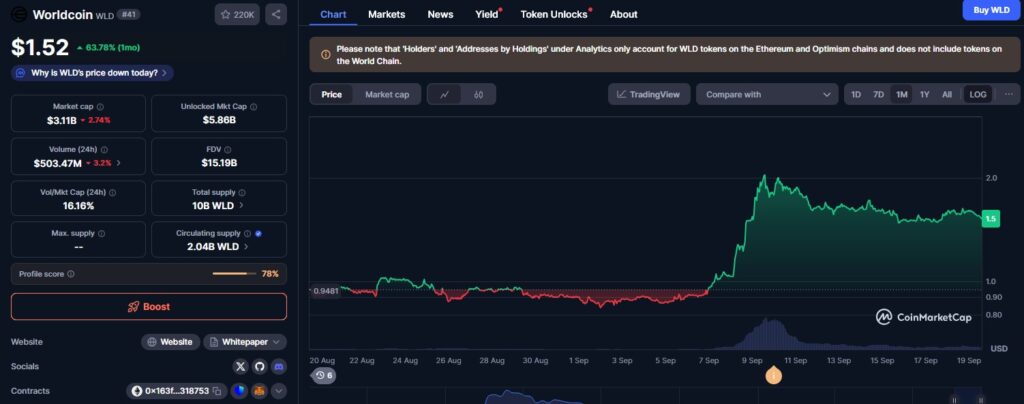Click the blue shield wallet icon in Contracts
The width and height of the screenshot is (1024, 404).
239,391
